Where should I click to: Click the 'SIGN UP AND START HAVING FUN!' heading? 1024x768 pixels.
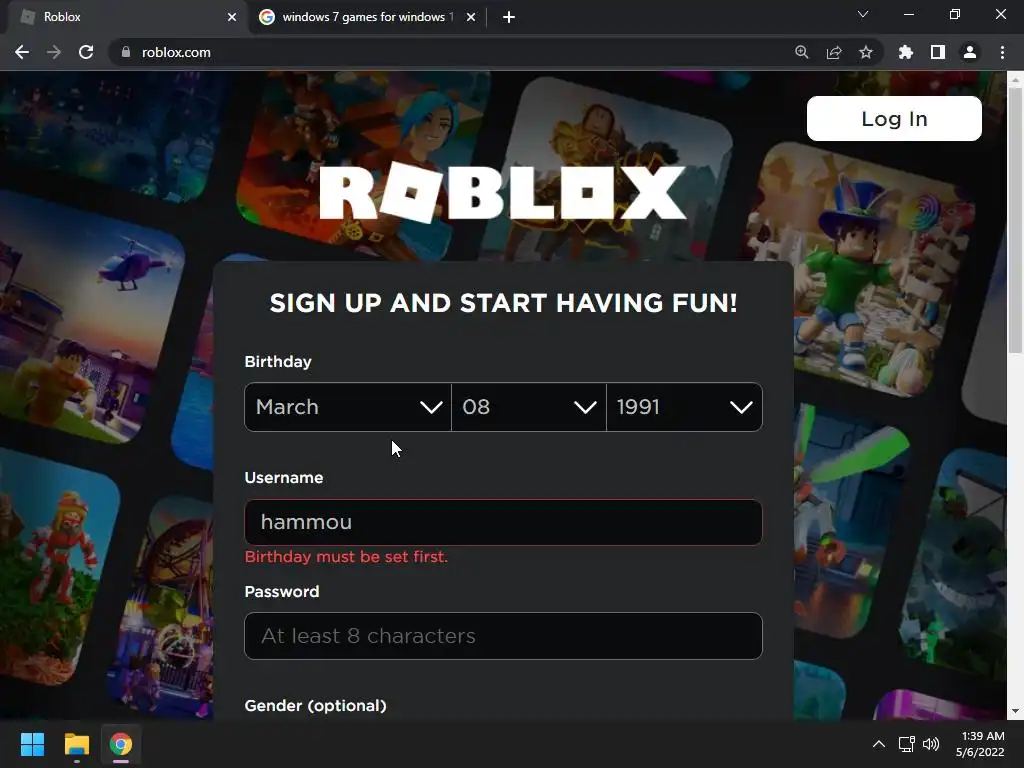(504, 303)
